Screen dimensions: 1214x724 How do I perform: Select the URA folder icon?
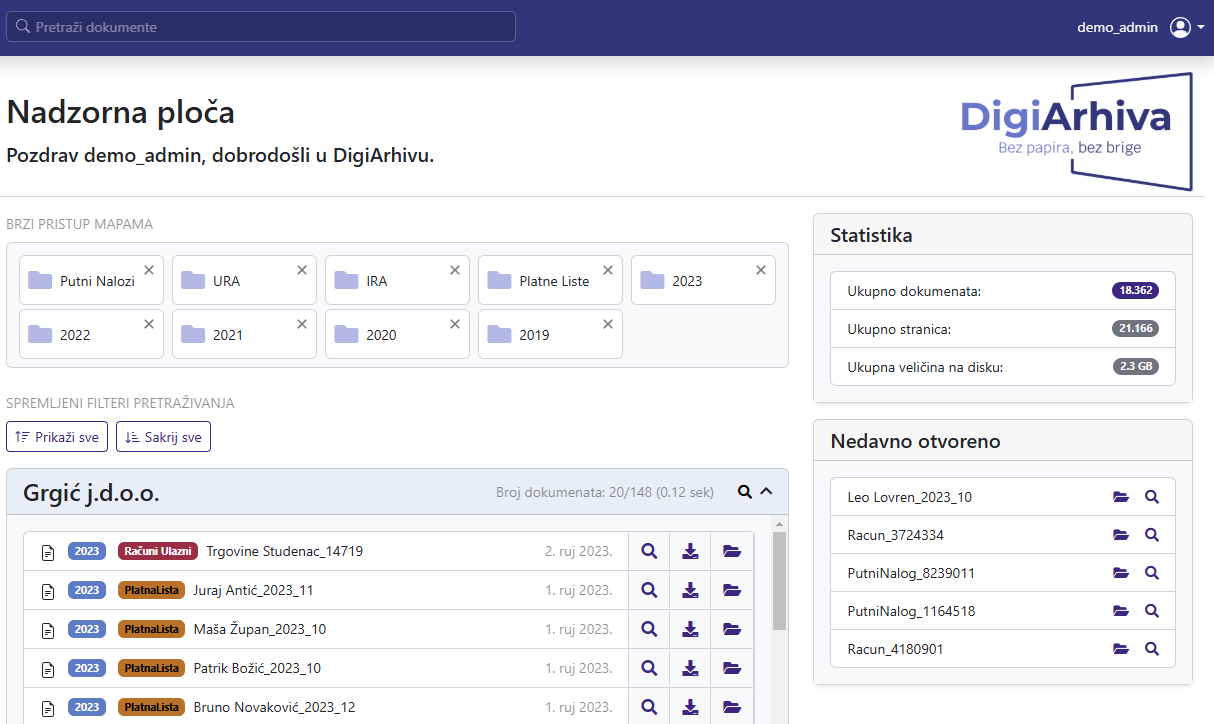[x=194, y=280]
